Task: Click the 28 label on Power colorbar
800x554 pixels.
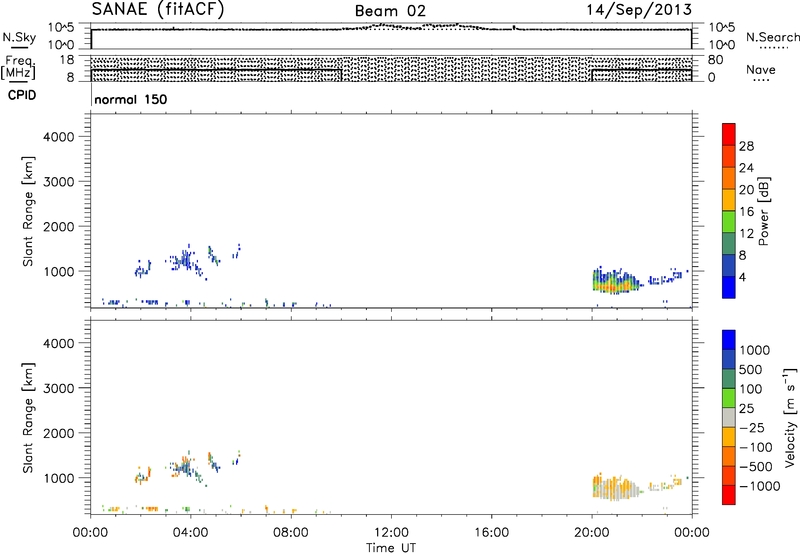Action: pos(746,146)
